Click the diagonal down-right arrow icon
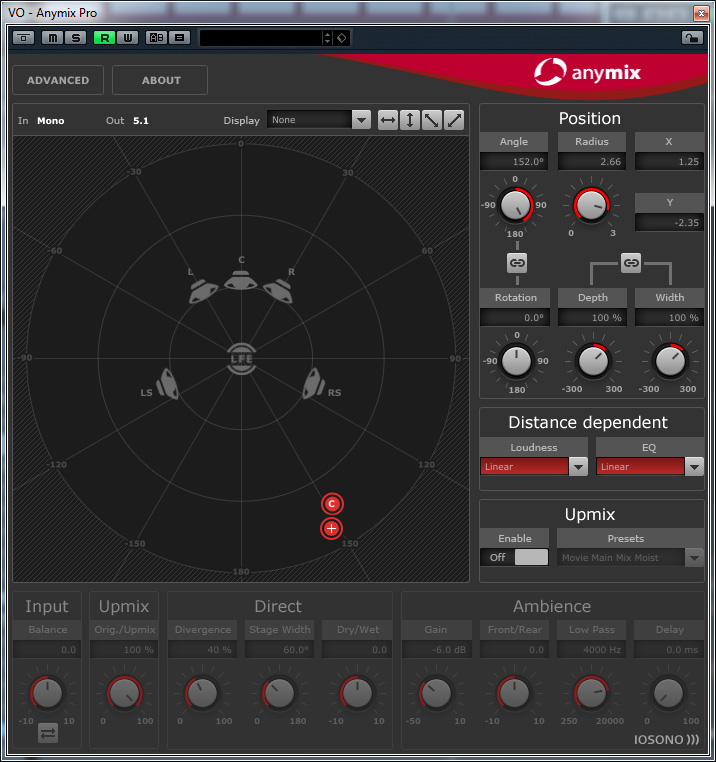The width and height of the screenshot is (716, 762). pos(432,120)
